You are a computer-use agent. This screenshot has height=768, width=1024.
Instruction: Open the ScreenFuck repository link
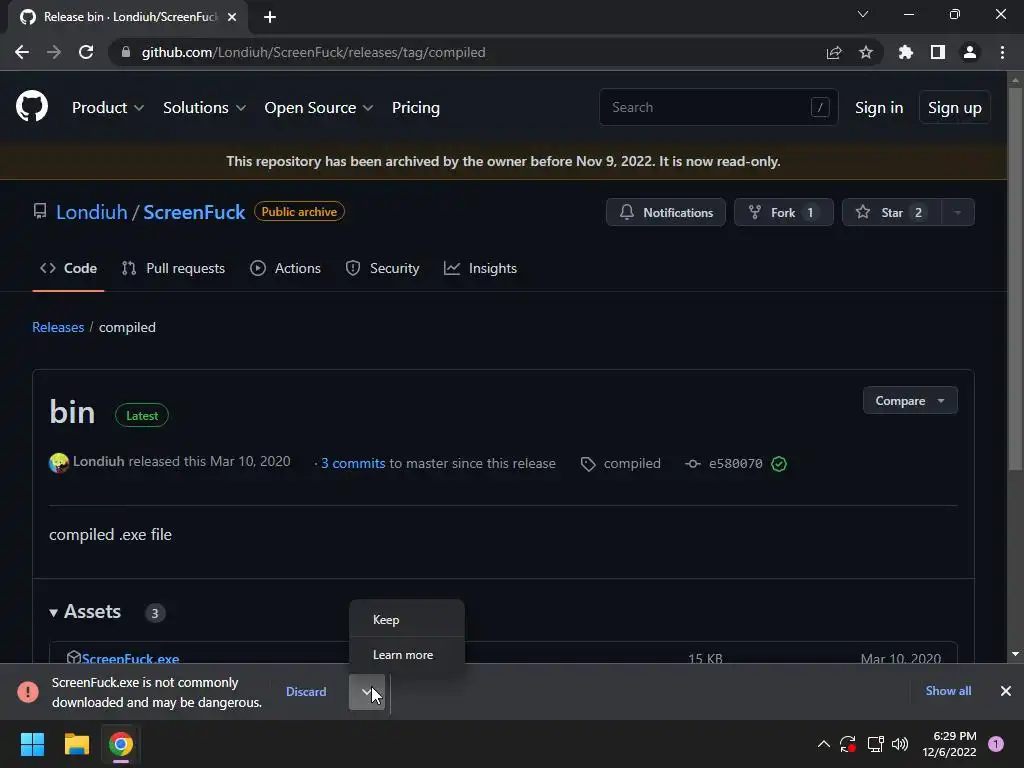[194, 212]
